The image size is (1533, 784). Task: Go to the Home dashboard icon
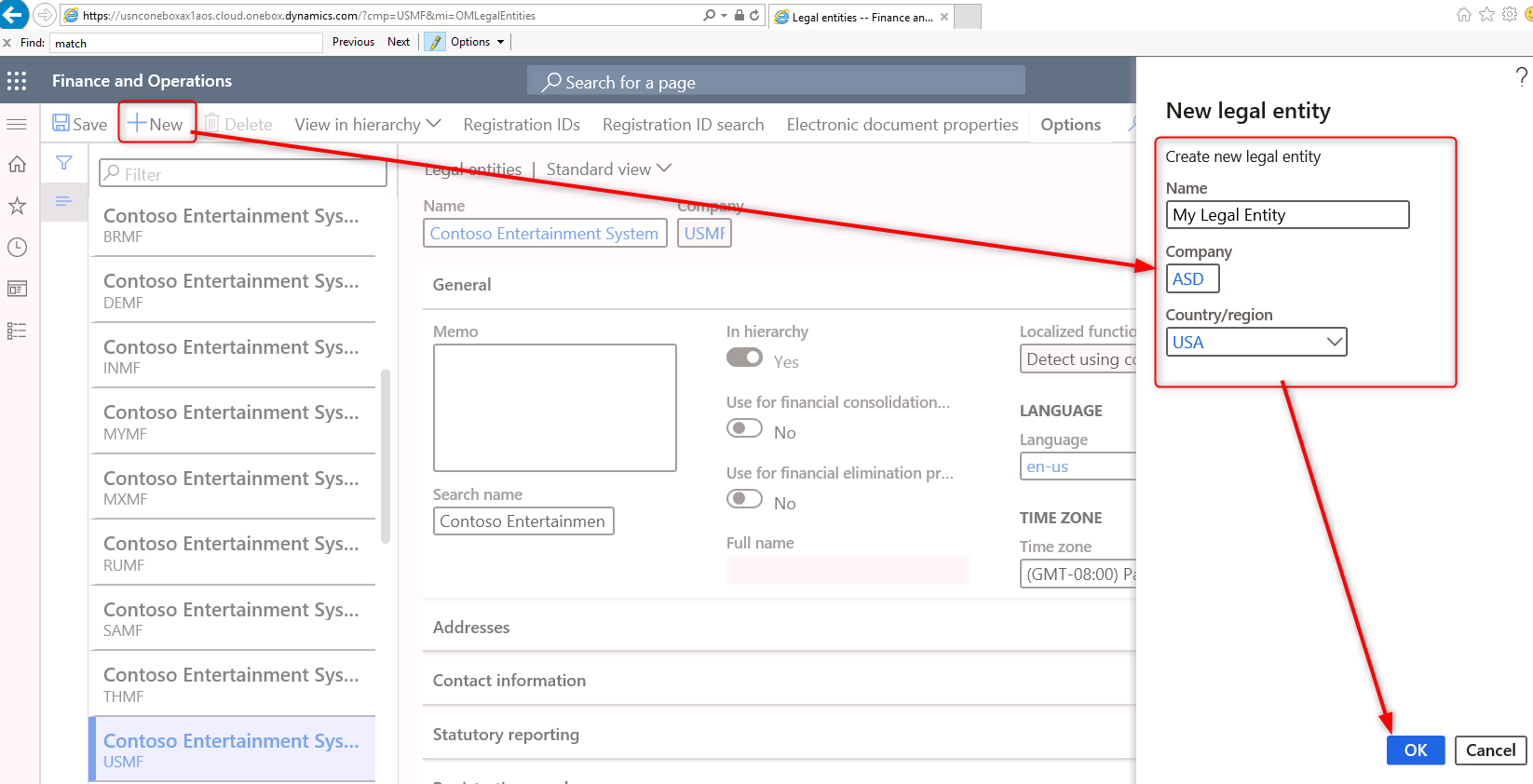point(17,164)
